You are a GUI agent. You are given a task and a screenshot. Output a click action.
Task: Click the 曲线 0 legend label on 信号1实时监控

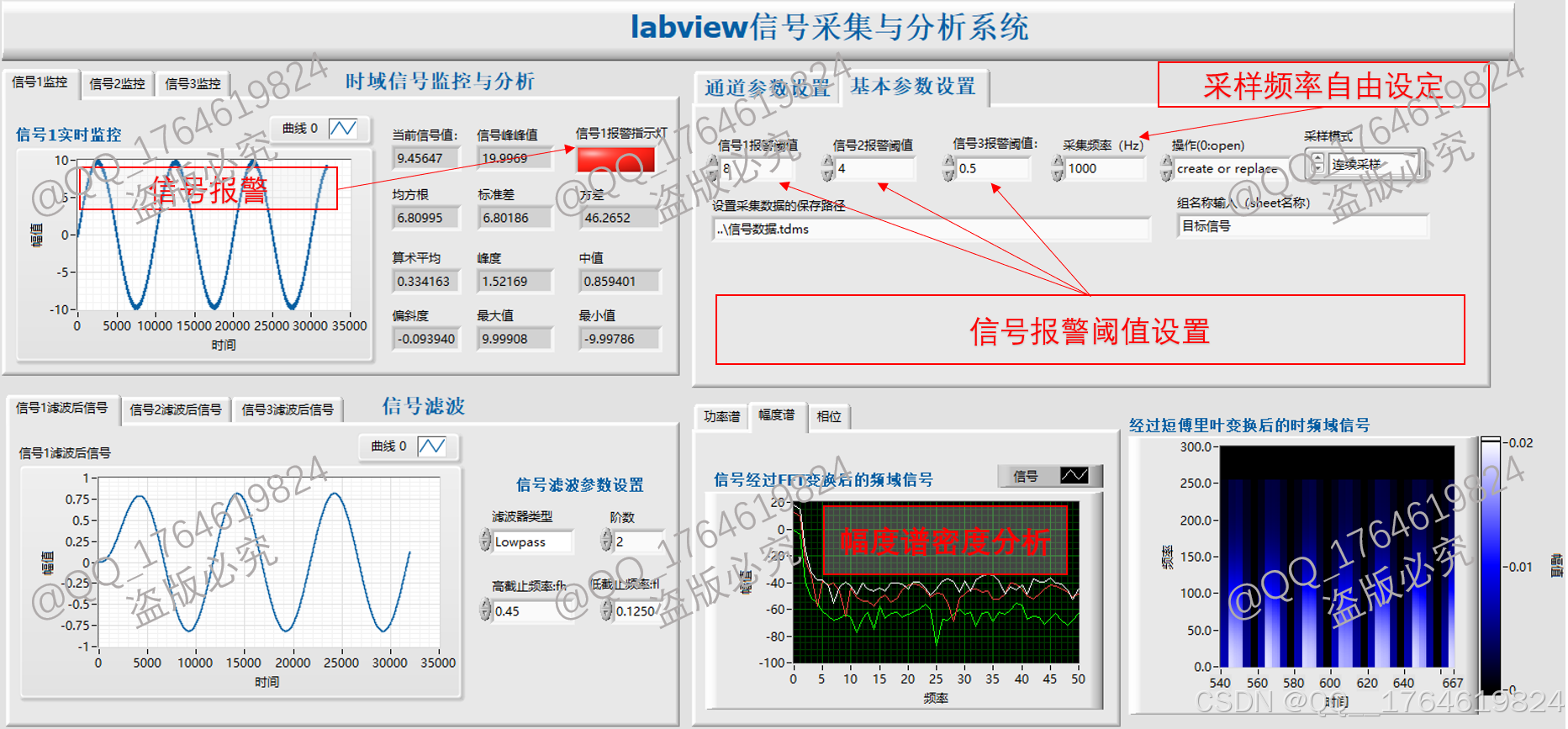point(300,129)
